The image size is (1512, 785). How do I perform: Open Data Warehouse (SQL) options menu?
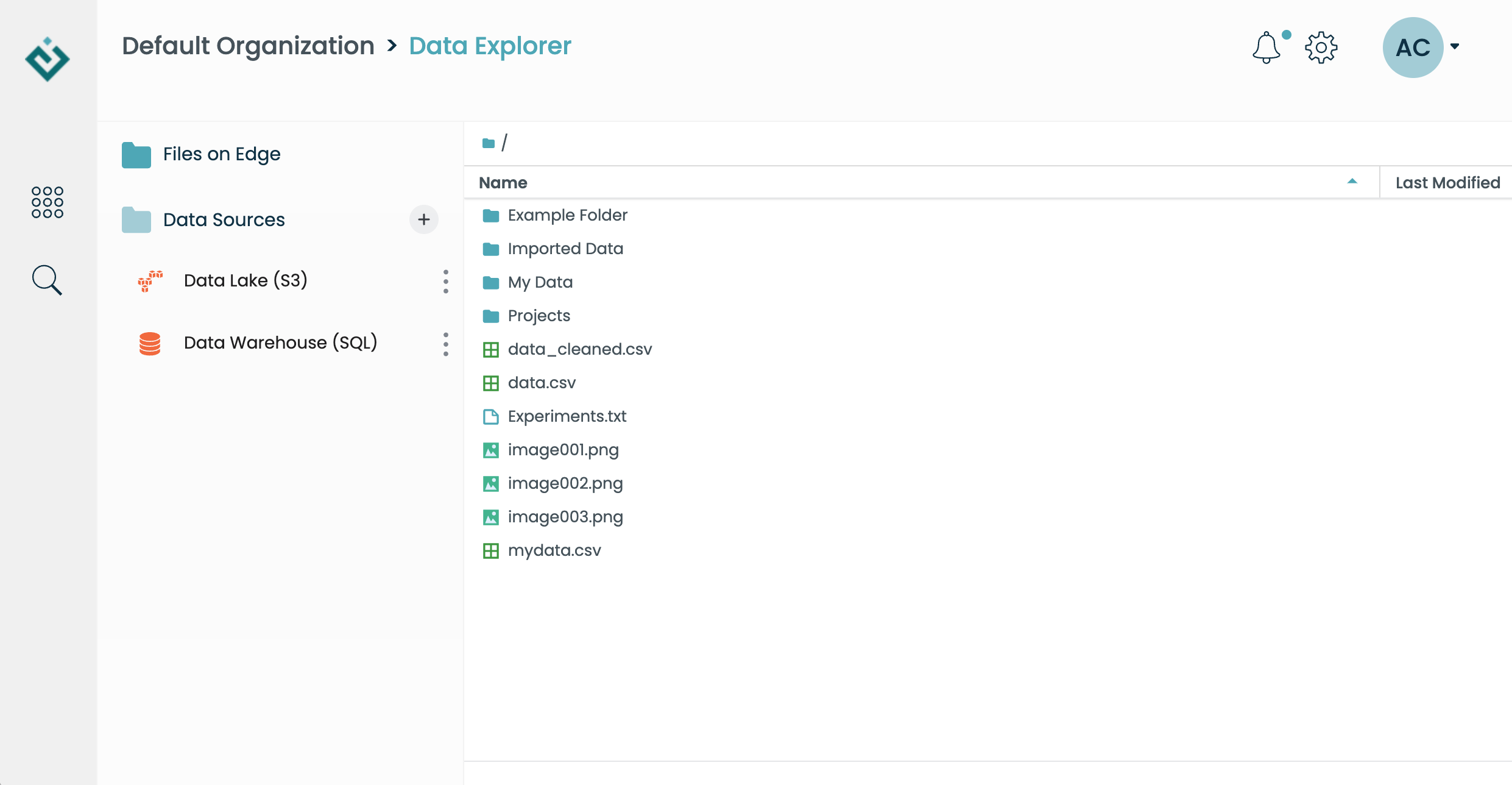(446, 344)
